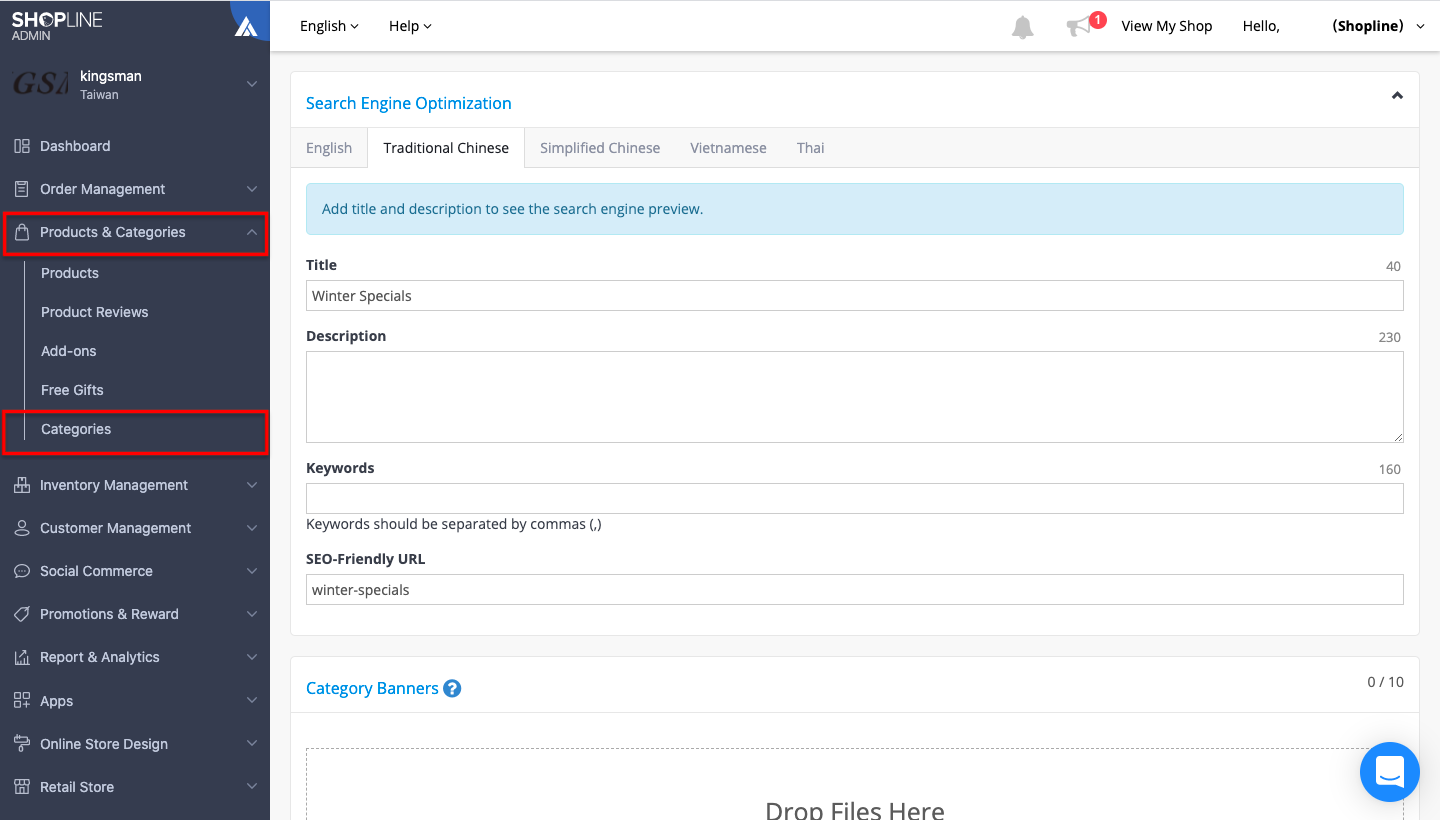Viewport: 1440px width, 820px height.
Task: Collapse Products & Categories menu chevron
Action: click(252, 232)
